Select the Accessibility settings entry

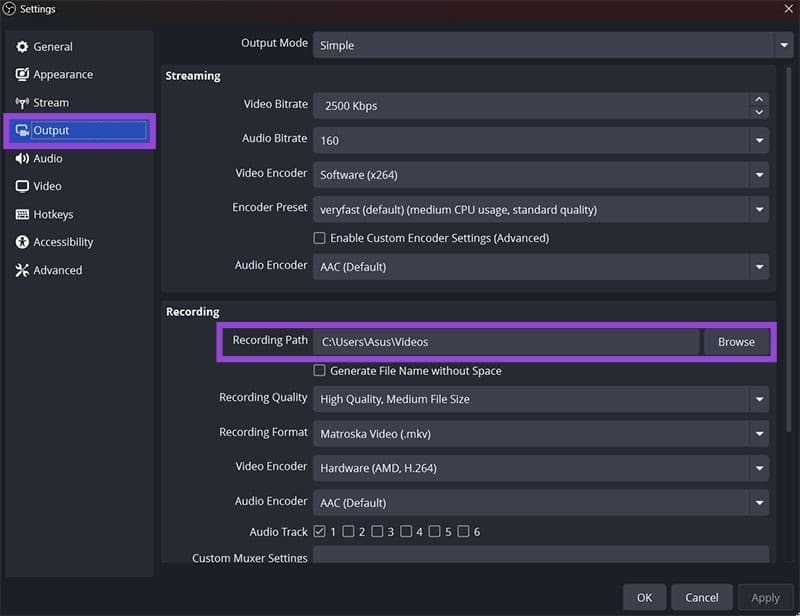coord(62,242)
